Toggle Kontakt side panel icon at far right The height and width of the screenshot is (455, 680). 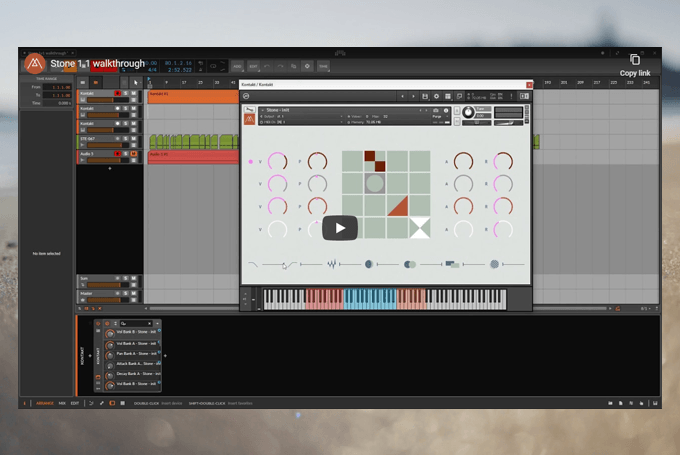[x=524, y=96]
